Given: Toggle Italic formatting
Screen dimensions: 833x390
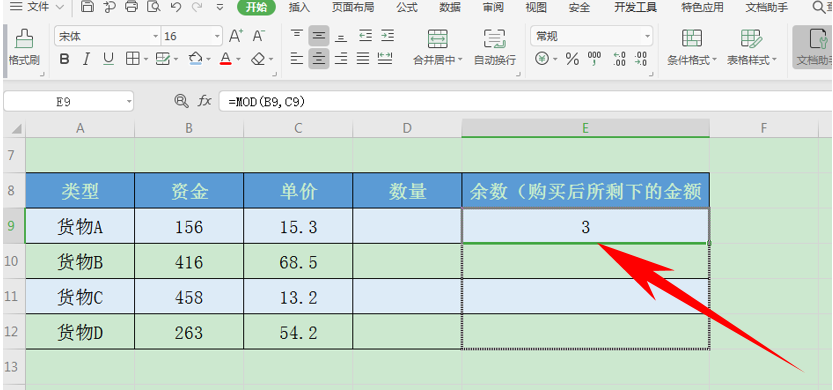Looking at the screenshot, I should pos(86,59).
